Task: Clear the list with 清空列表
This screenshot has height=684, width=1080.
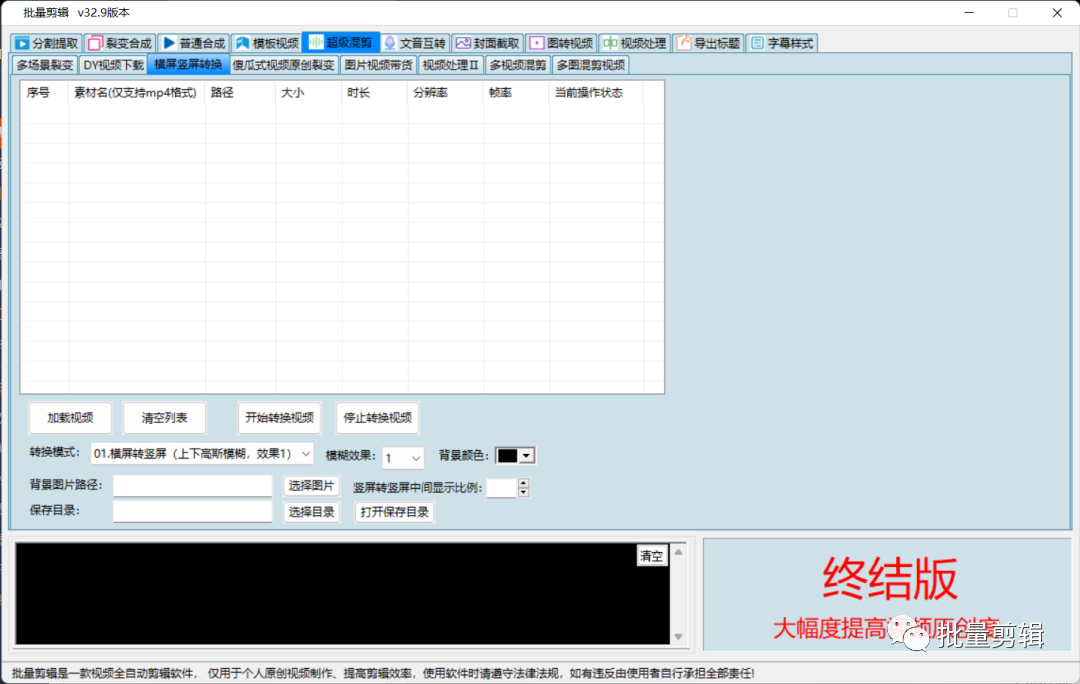Action: click(164, 417)
